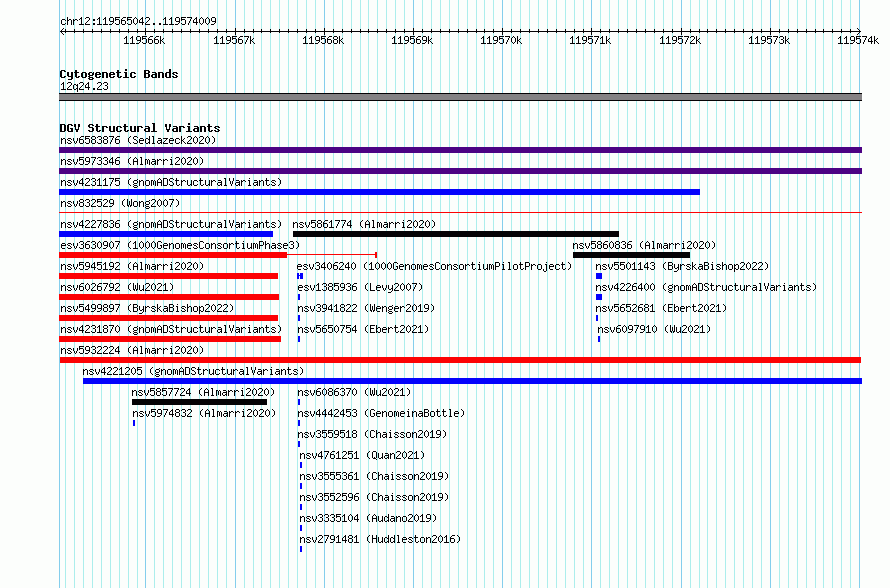Screen dimensions: 890x588
Task: Click the black bar of nsv5861774
Action: 456,234
